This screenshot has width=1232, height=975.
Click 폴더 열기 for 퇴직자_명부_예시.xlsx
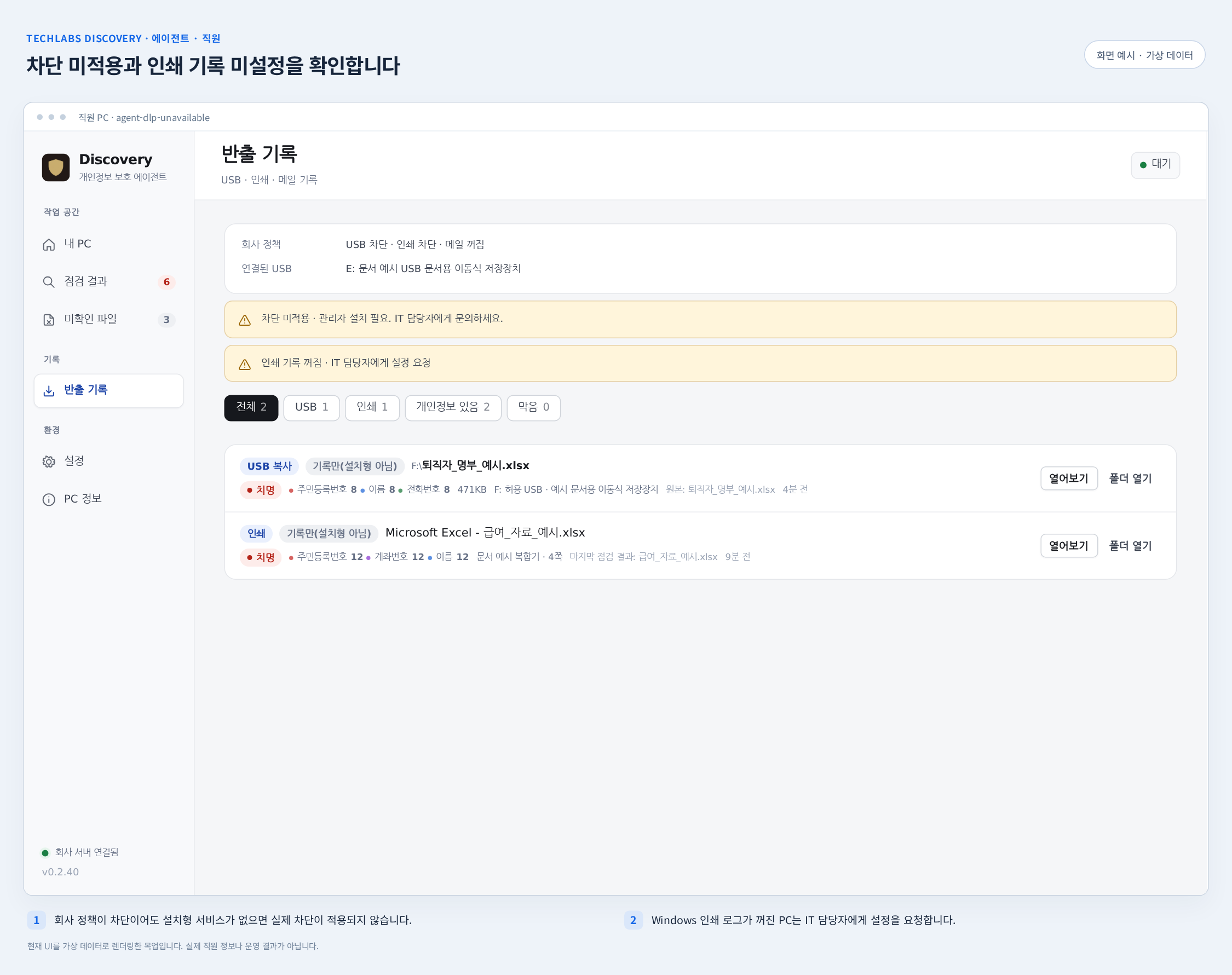1130,478
